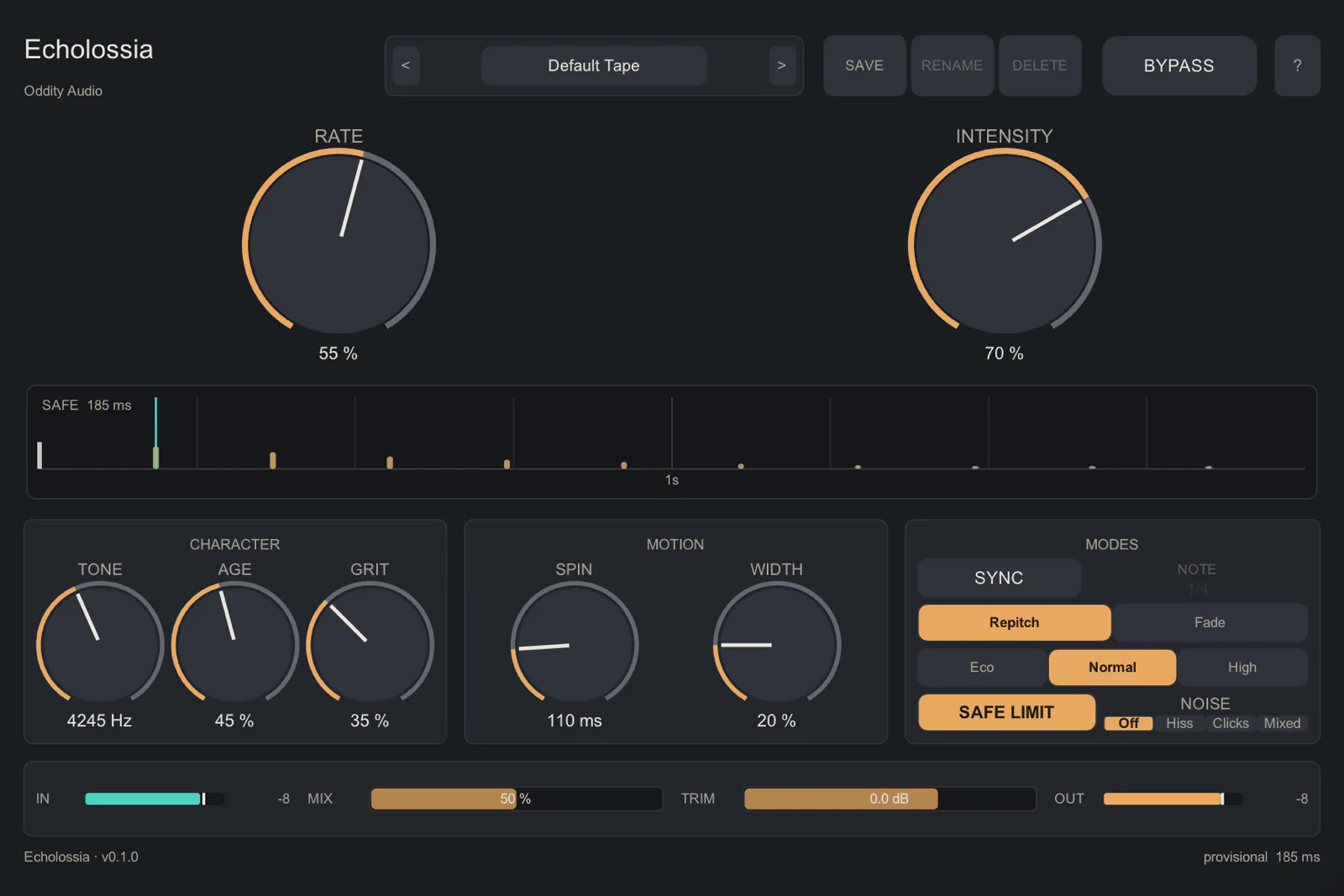The image size is (1344, 896).
Task: Choose Eco quality
Action: [x=982, y=668]
